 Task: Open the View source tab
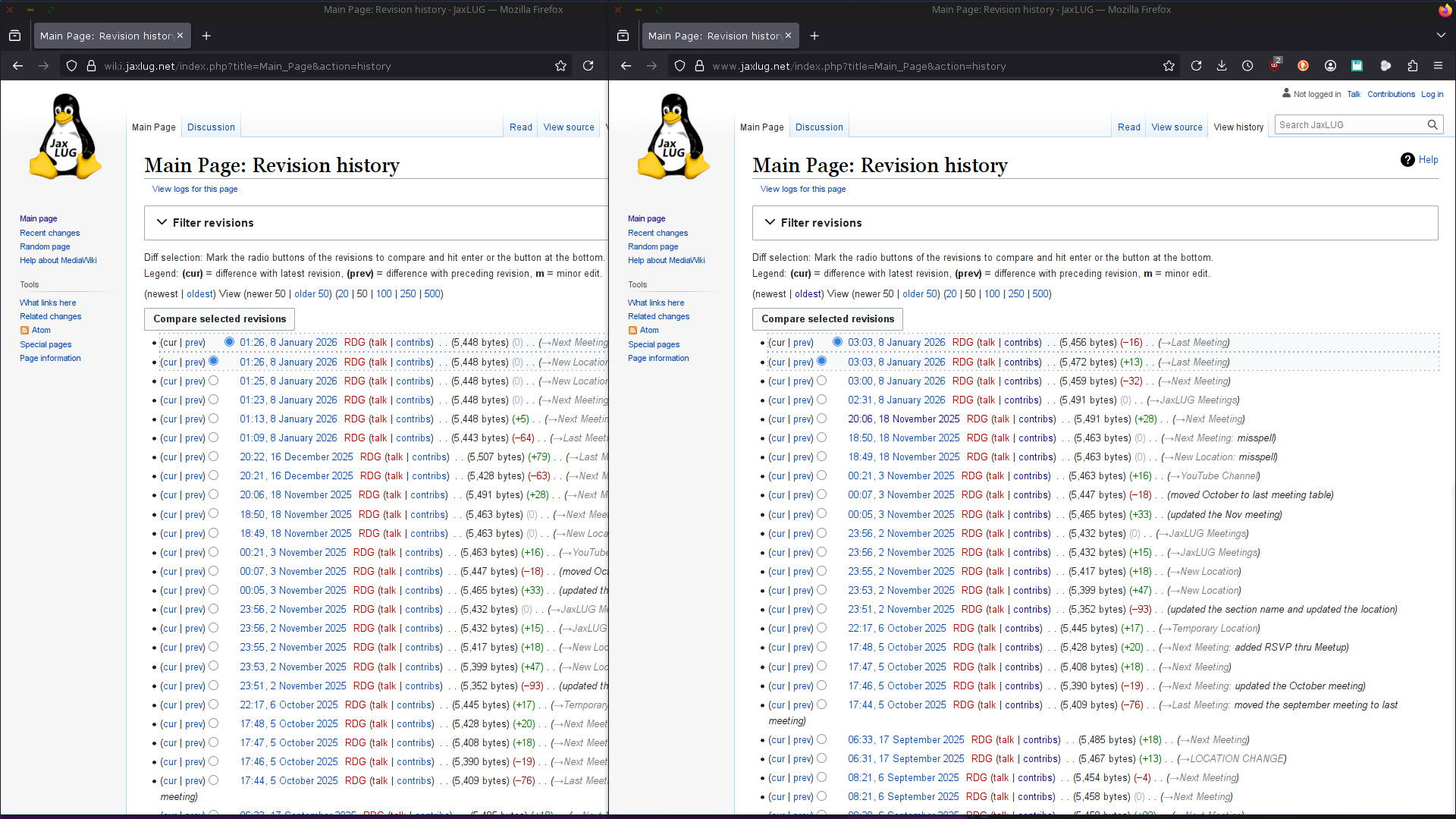coord(1175,127)
